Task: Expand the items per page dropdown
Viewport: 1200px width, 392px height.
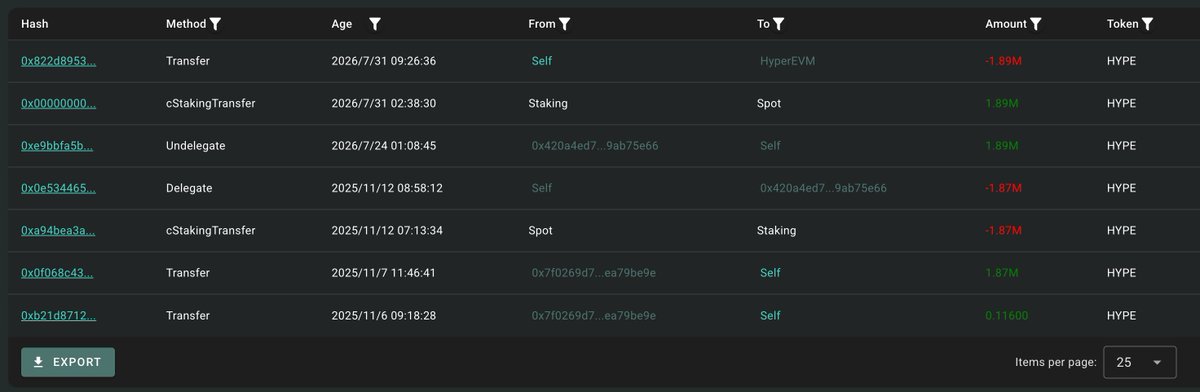Action: pos(1139,362)
